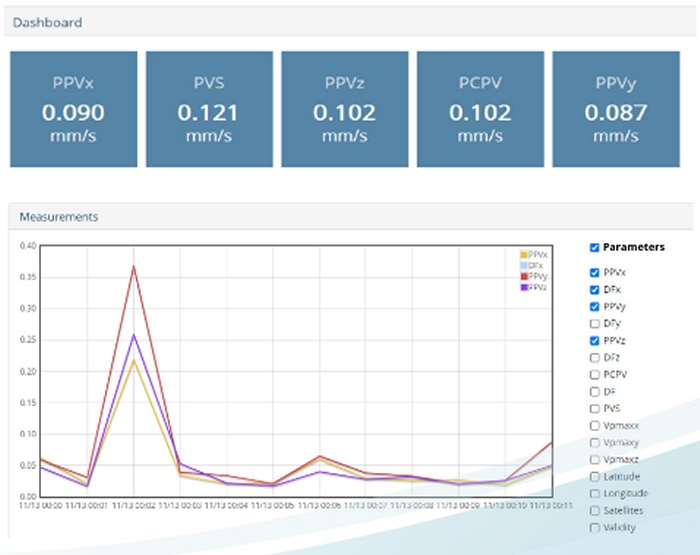Enable the DFy parameter checkbox
The width and height of the screenshot is (700, 555).
tap(595, 323)
